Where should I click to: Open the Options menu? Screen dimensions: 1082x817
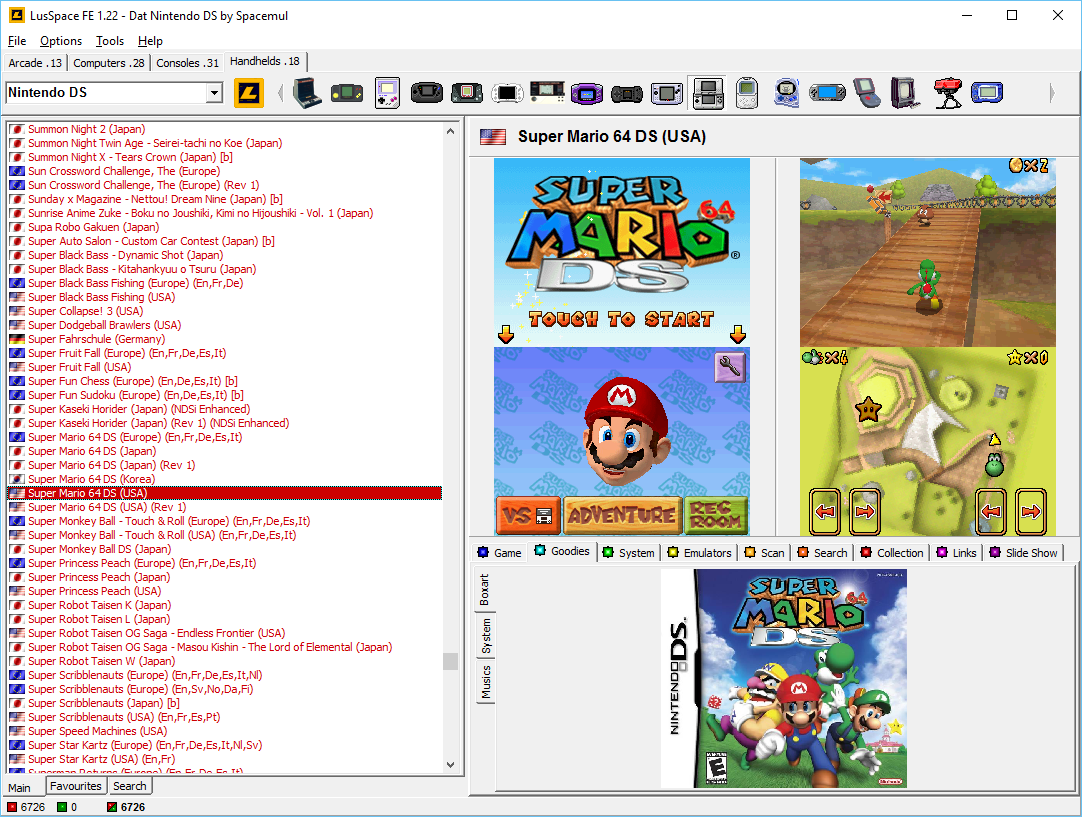click(61, 41)
